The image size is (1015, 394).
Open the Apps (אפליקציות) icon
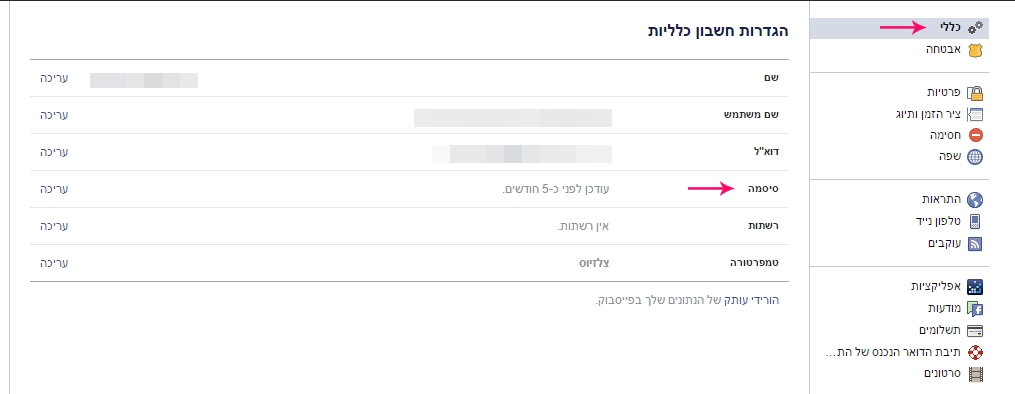coord(975,286)
